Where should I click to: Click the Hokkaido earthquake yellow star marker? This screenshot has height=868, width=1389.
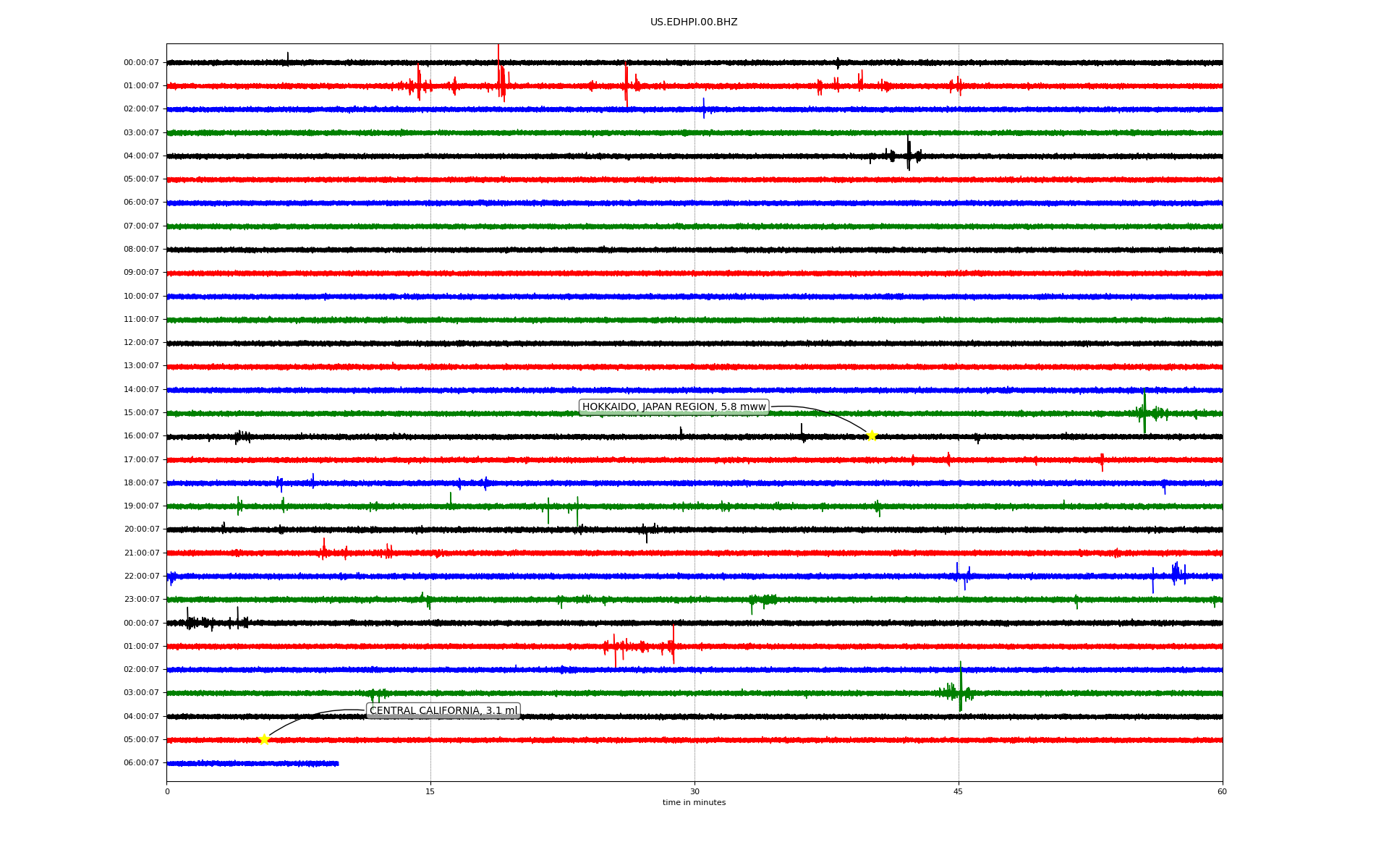[x=872, y=435]
